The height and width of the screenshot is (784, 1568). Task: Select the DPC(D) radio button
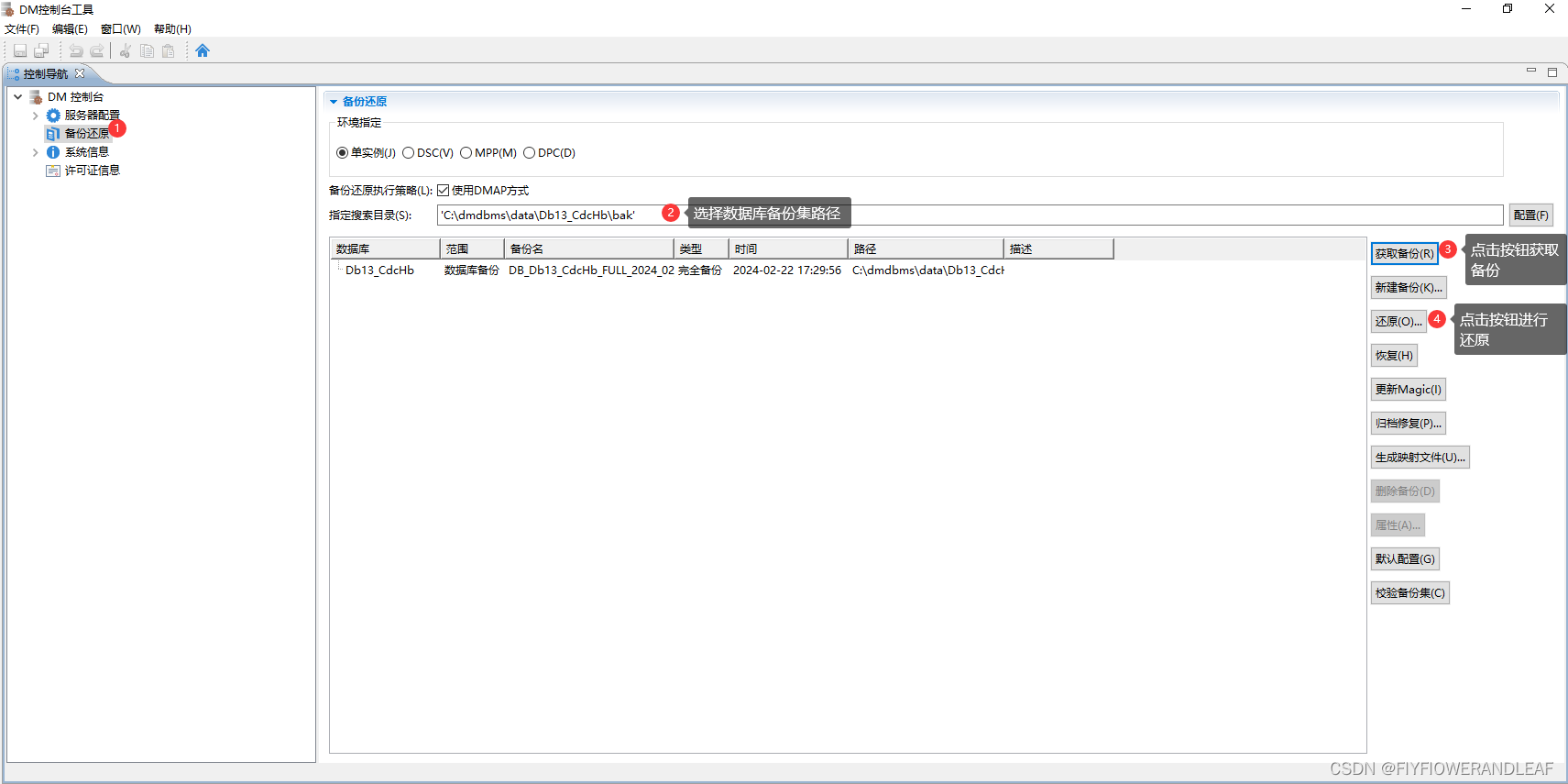pyautogui.click(x=529, y=153)
